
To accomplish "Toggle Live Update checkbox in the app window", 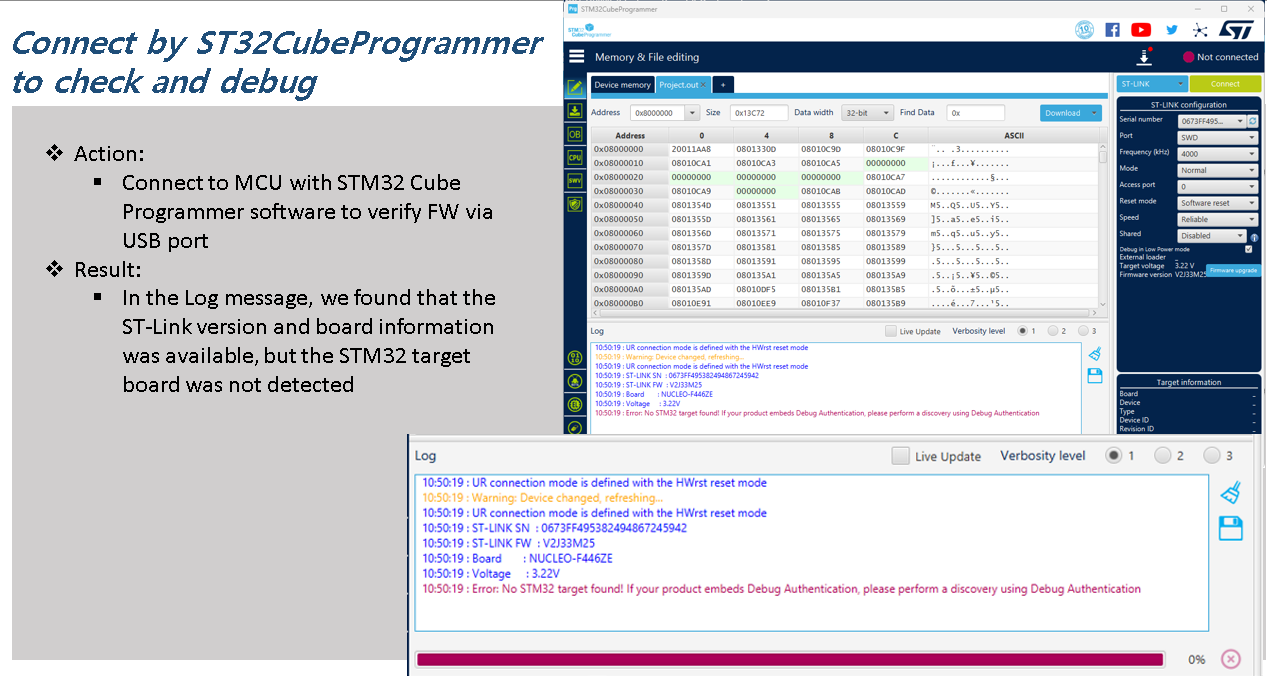I will click(891, 331).
